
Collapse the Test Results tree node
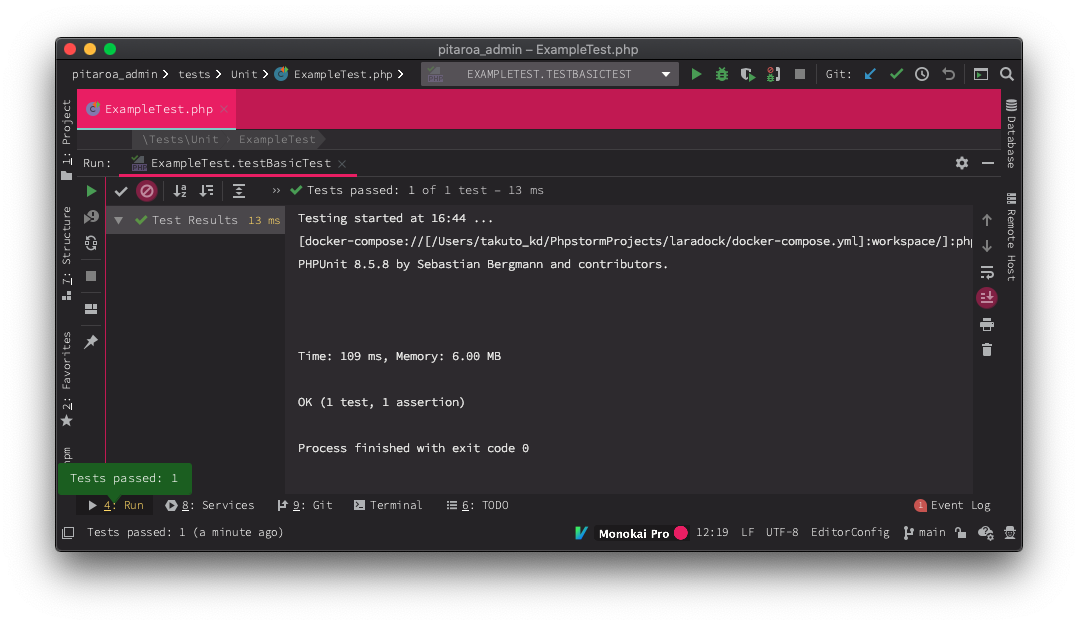pos(119,220)
